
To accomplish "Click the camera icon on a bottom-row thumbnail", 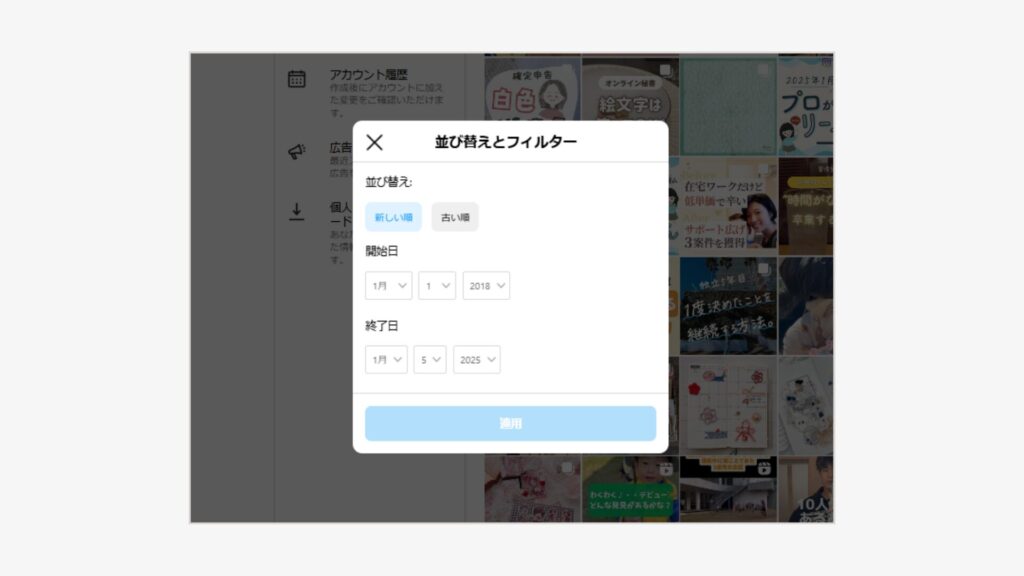I will 765,470.
